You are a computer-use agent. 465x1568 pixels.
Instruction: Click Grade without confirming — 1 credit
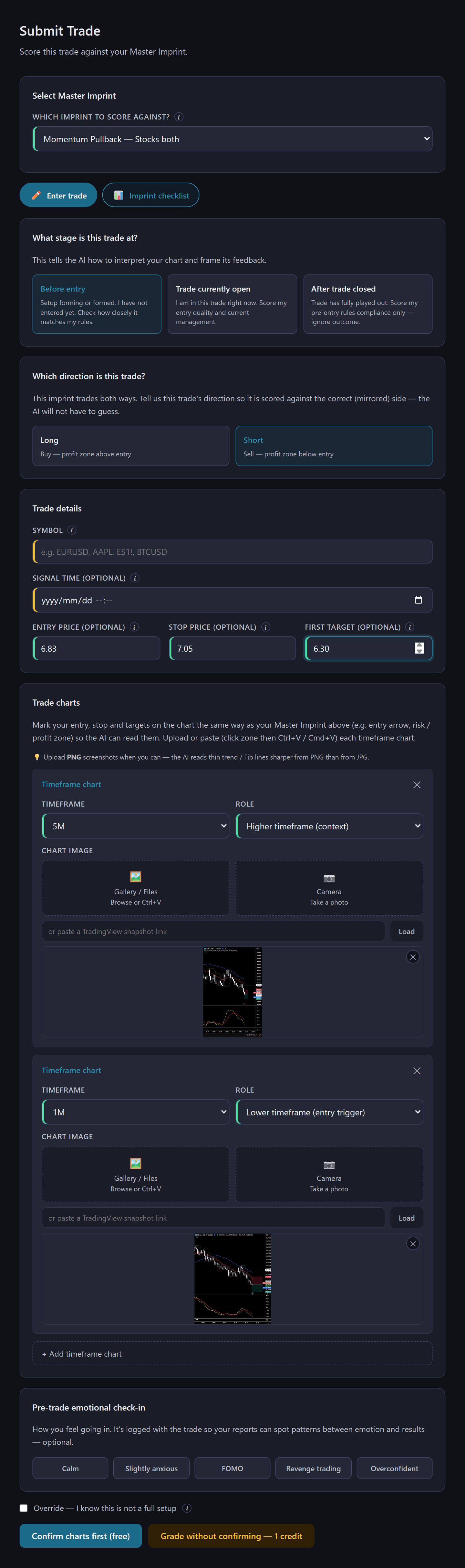click(x=231, y=1536)
